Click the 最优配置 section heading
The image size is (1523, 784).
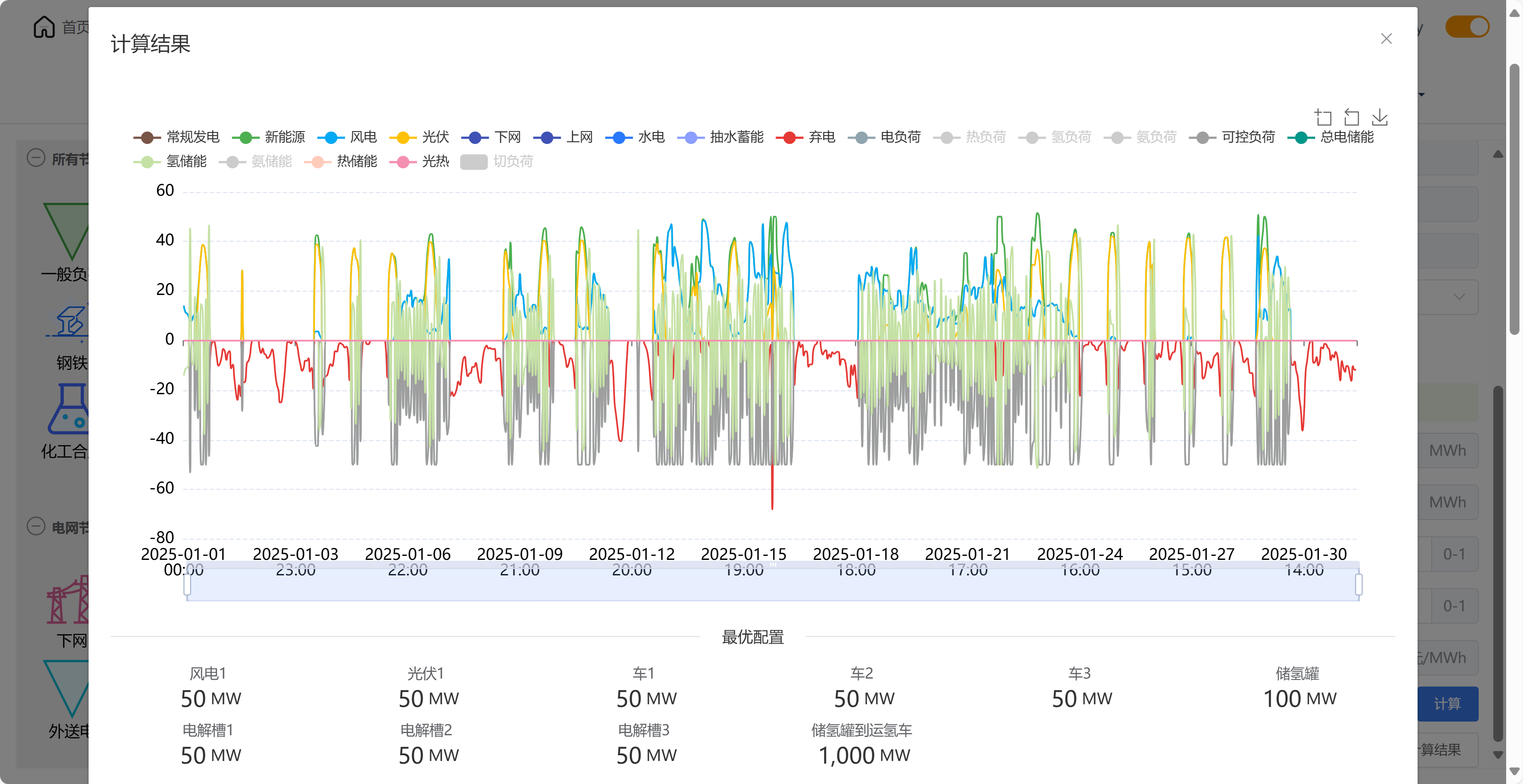753,637
